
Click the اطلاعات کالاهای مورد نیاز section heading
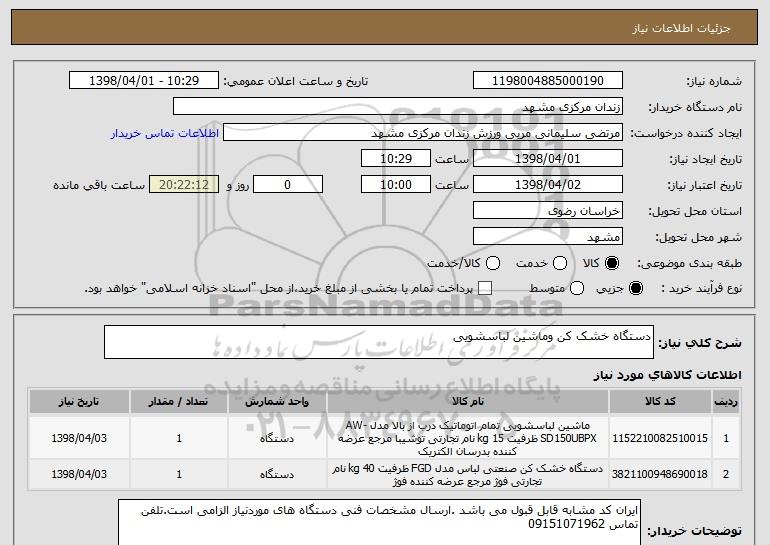pos(667,375)
